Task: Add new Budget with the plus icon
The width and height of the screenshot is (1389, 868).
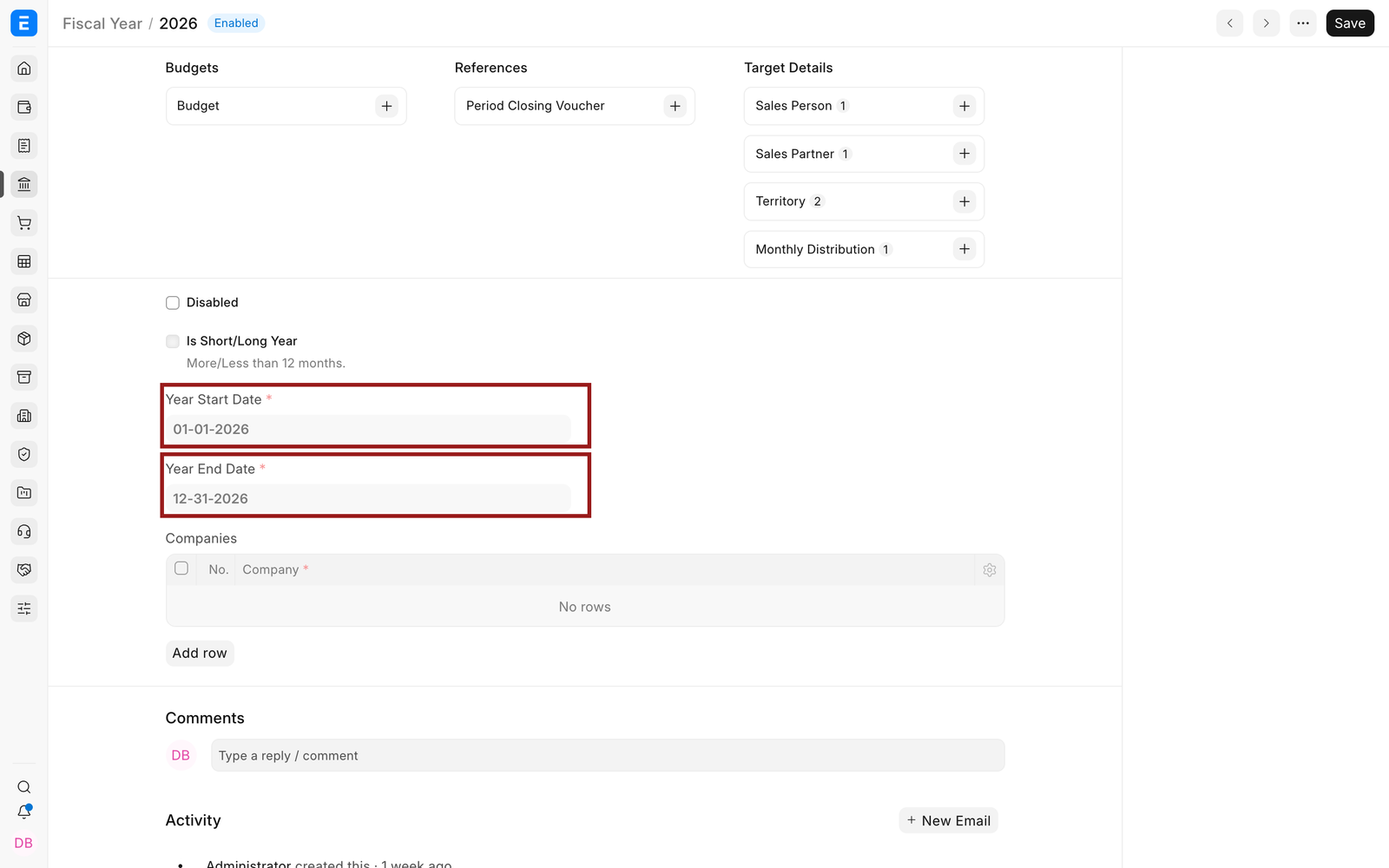Action: click(386, 106)
